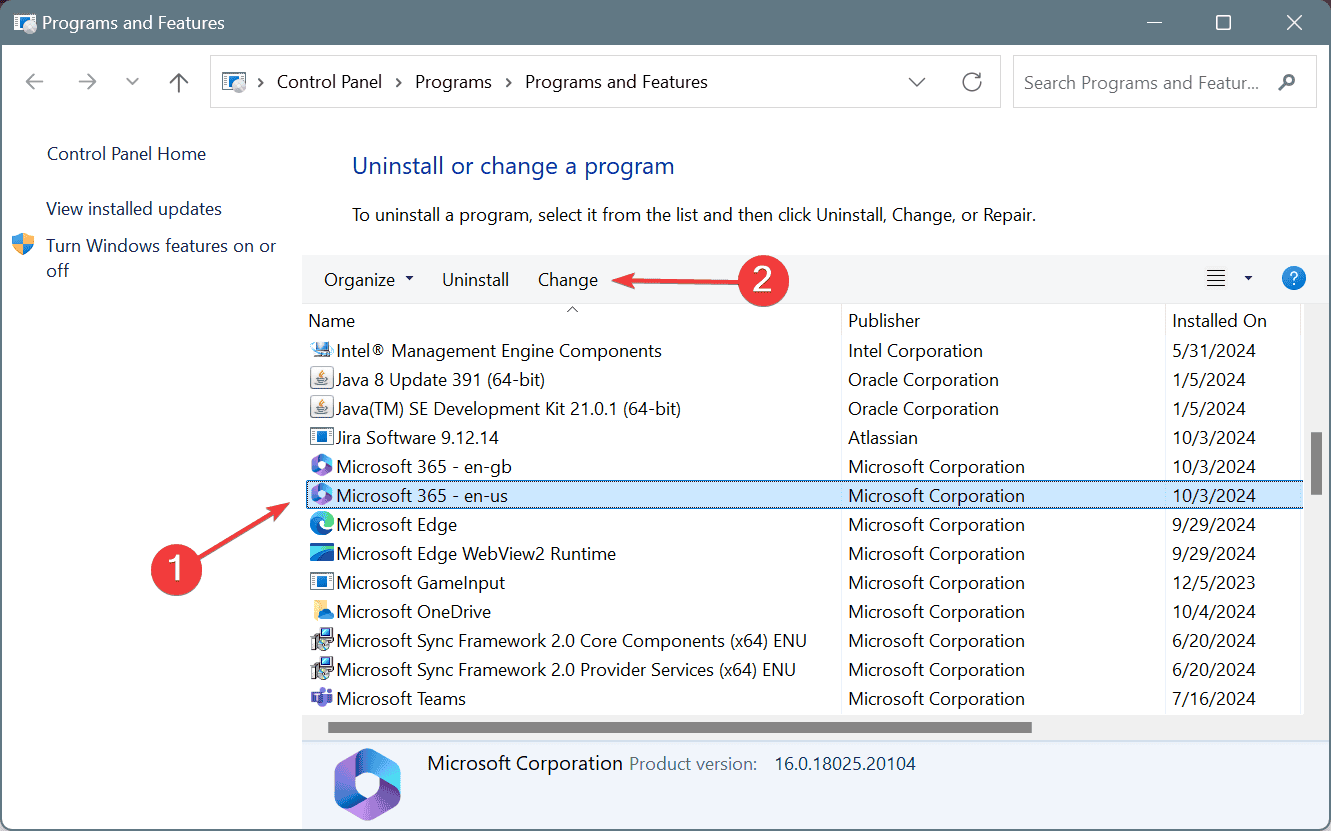Click product version 16.0.18025.20104 text
The height and width of the screenshot is (831, 1331).
point(845,764)
